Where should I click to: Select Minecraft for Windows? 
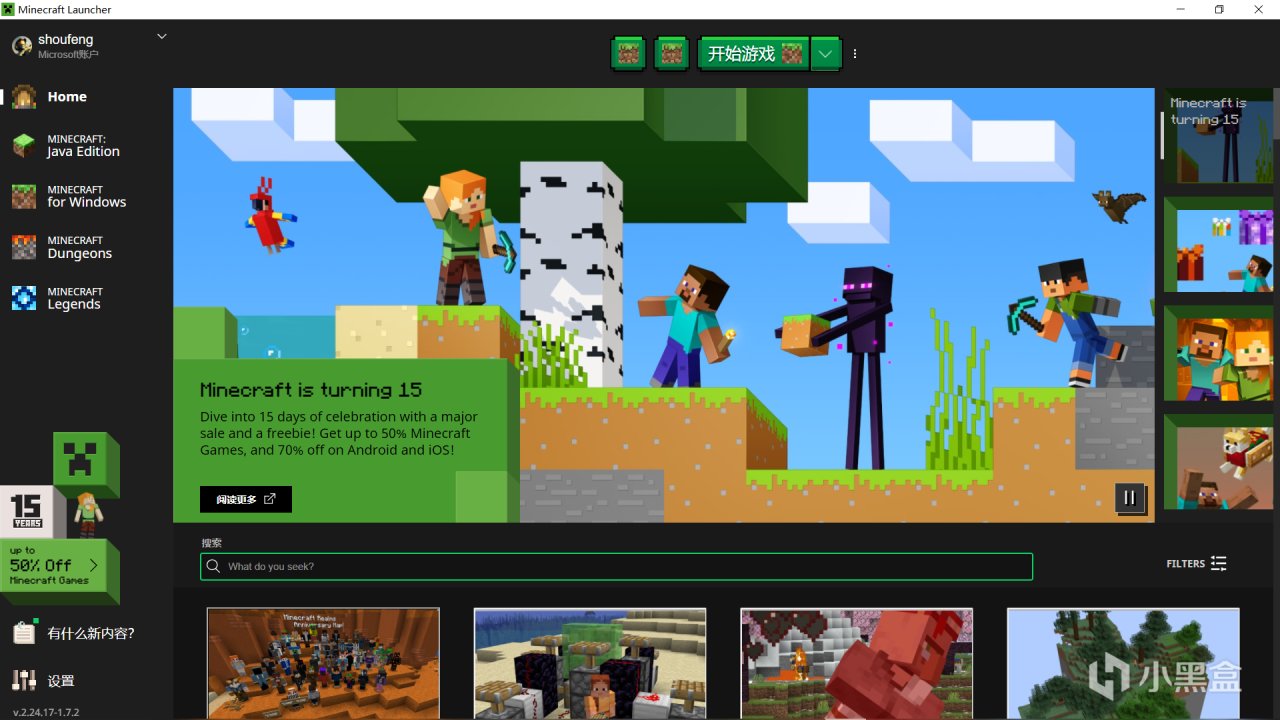[86, 196]
